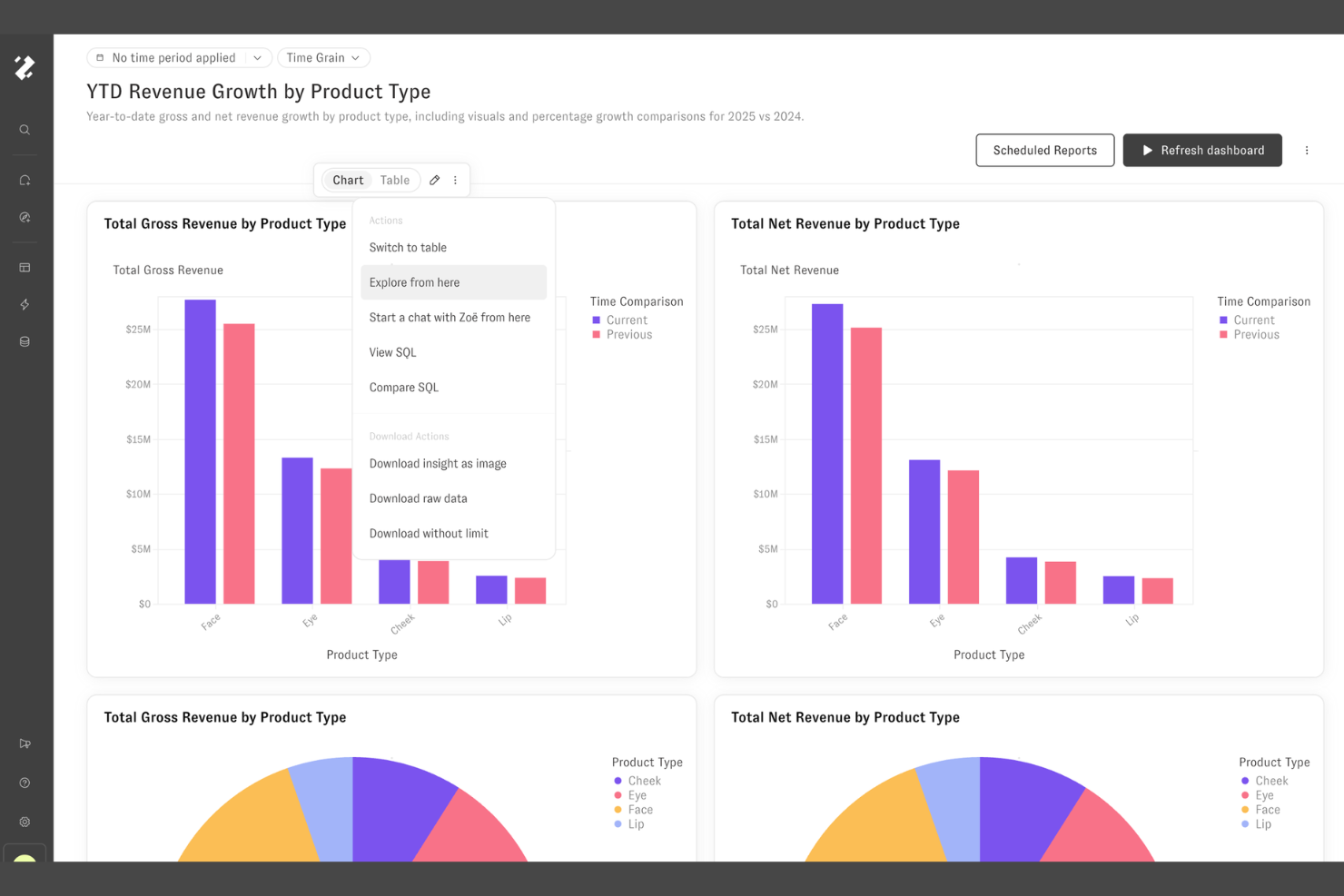Click the 'YTD Revenue Growth by Product Type' heading

259,92
